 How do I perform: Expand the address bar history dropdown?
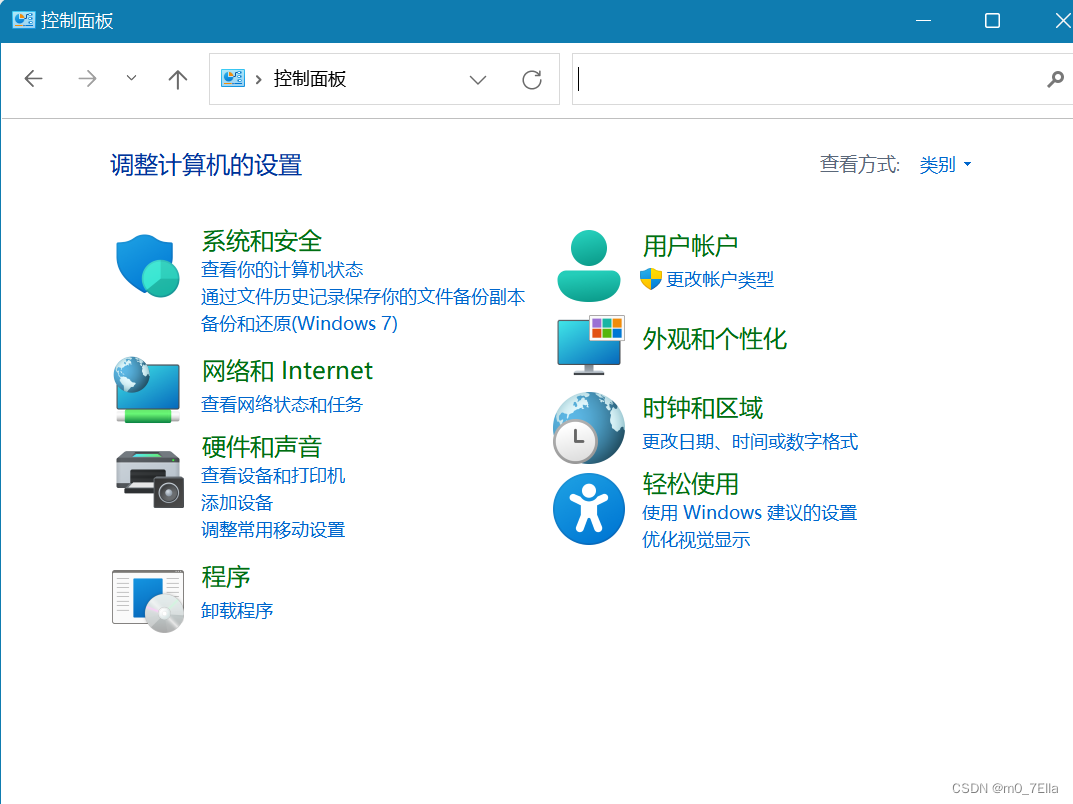click(x=478, y=79)
